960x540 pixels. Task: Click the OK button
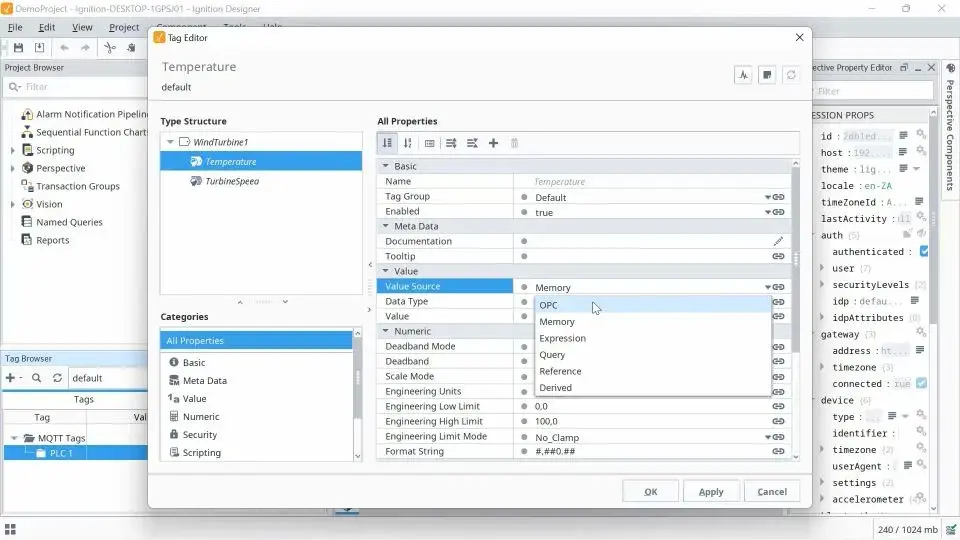[650, 491]
